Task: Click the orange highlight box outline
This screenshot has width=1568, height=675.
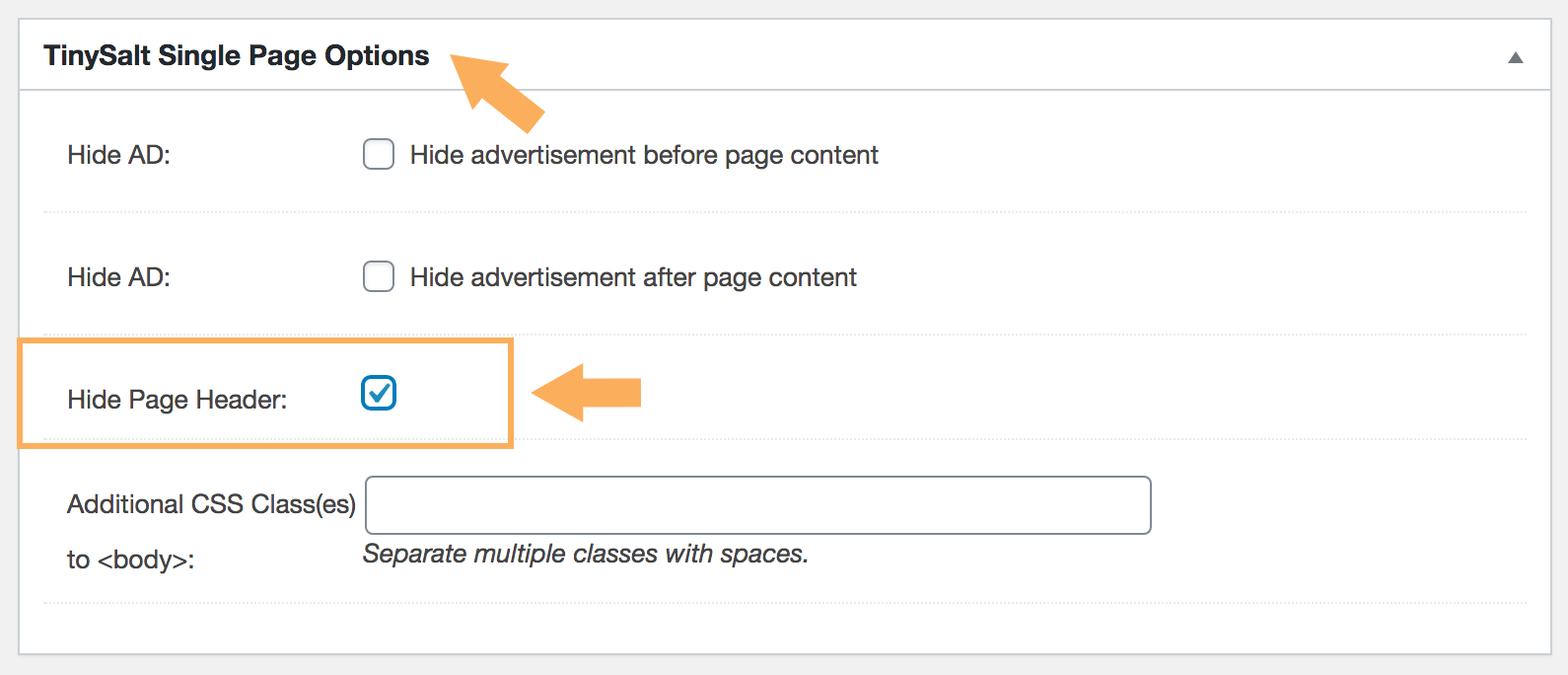Action: (266, 342)
